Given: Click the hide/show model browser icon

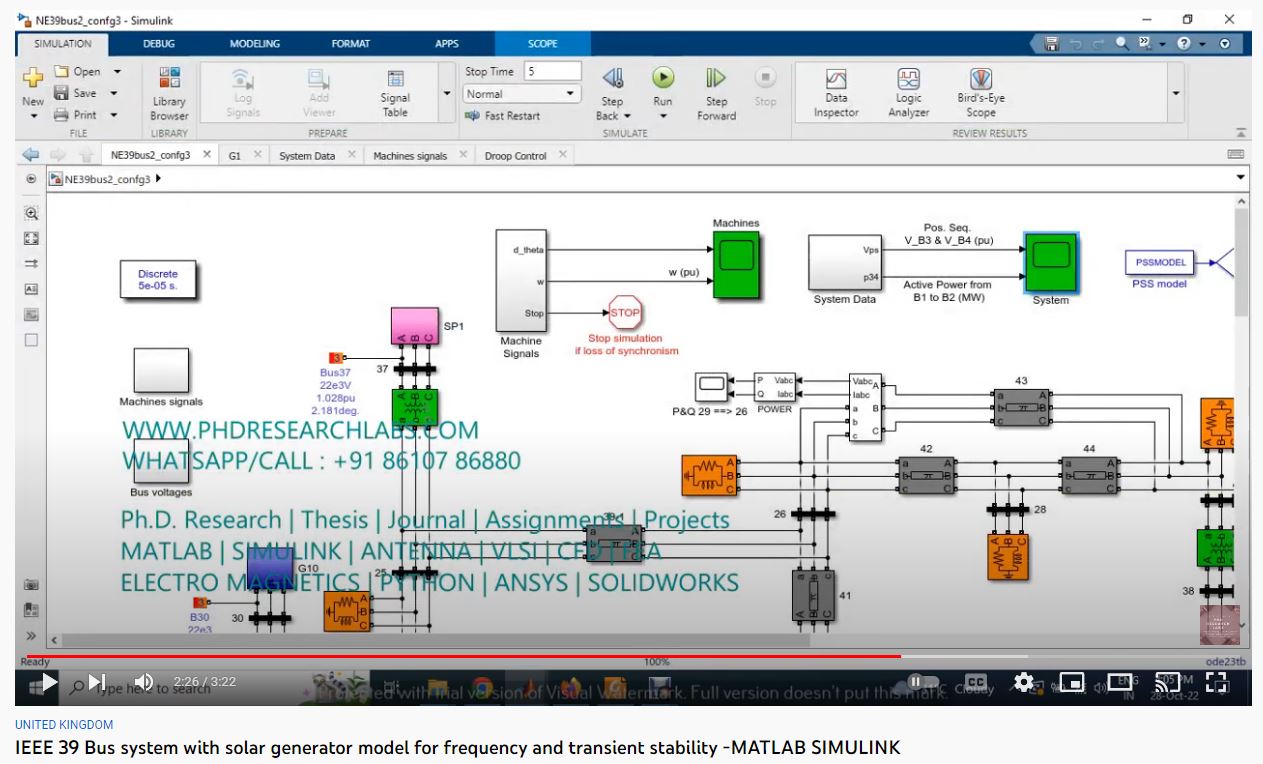Looking at the screenshot, I should coord(31,179).
